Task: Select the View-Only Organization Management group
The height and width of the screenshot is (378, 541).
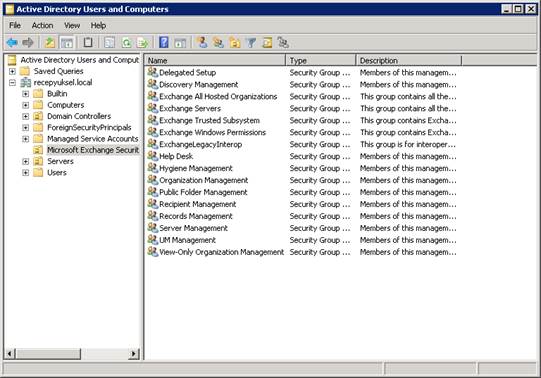Action: point(222,252)
